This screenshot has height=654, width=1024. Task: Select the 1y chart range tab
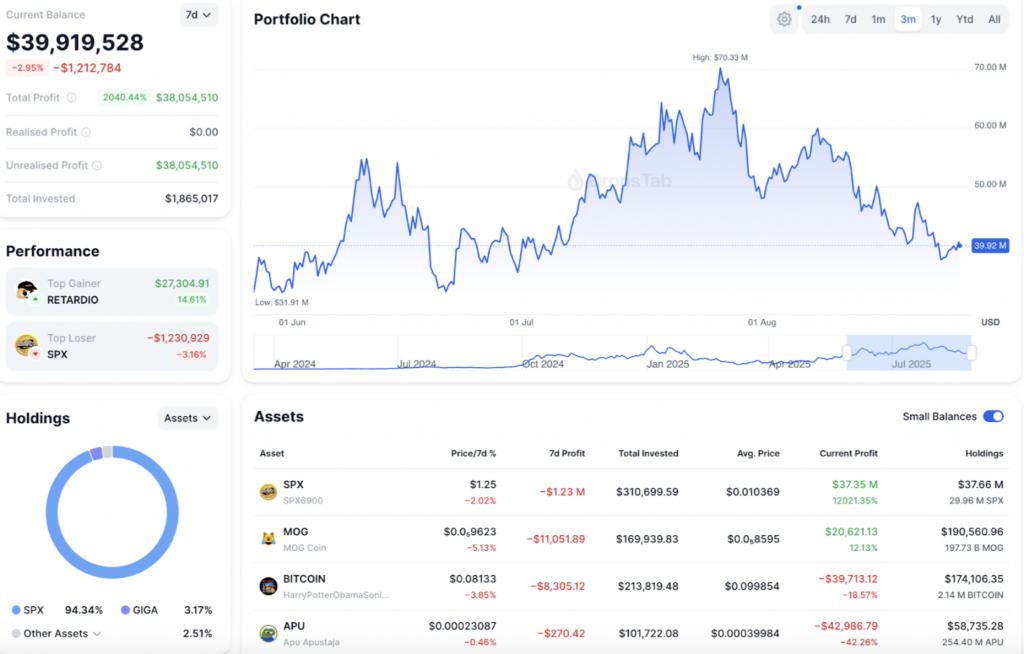(936, 20)
